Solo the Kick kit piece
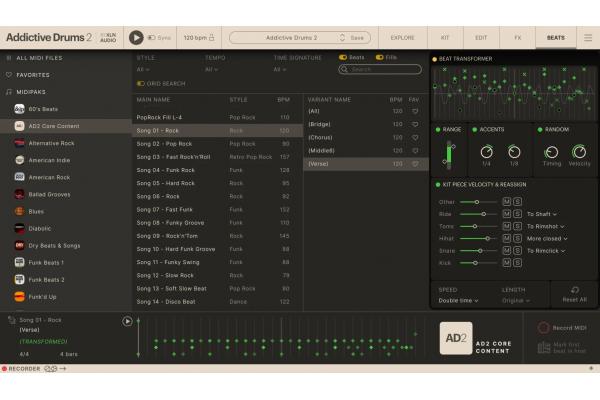This screenshot has width=600, height=400. 517,263
